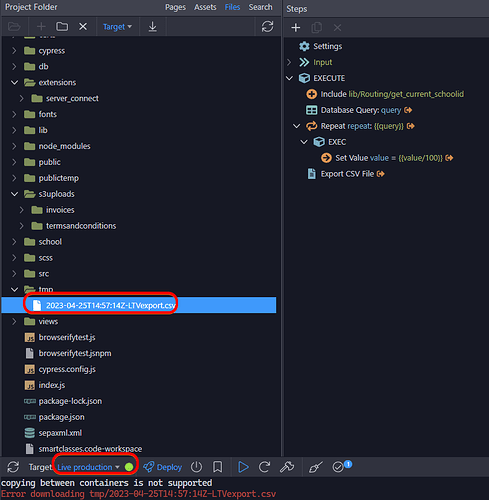The image size is (489, 500).
Task: Switch to the Assets tab
Action: tap(205, 7)
